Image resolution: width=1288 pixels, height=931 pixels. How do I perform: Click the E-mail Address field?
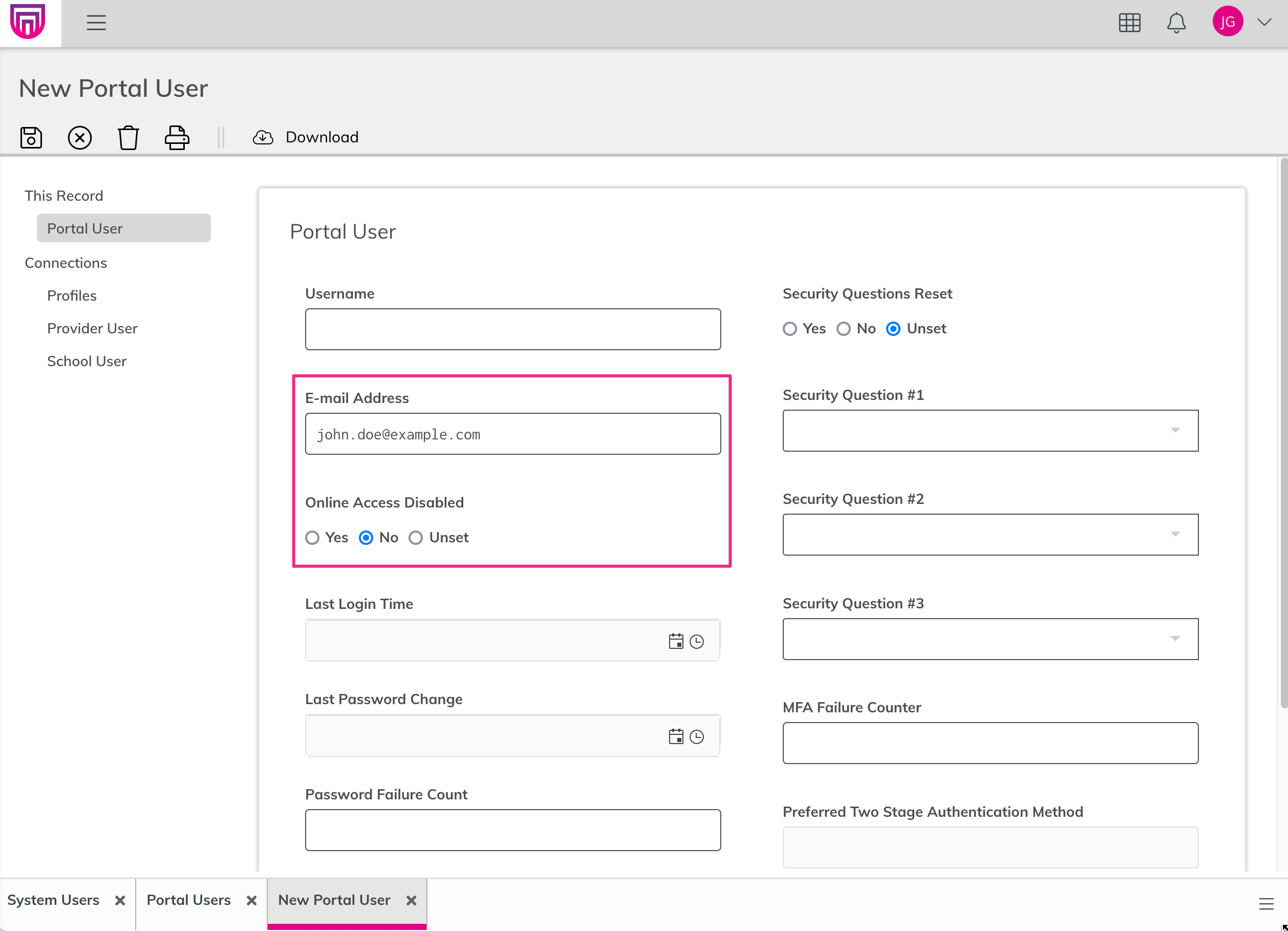513,434
